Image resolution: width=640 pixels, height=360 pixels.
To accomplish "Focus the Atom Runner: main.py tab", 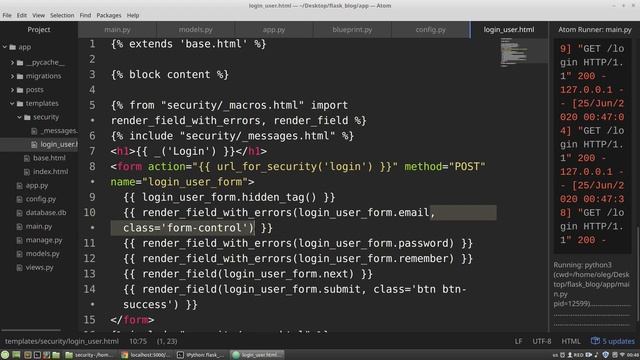I will 595,29.
